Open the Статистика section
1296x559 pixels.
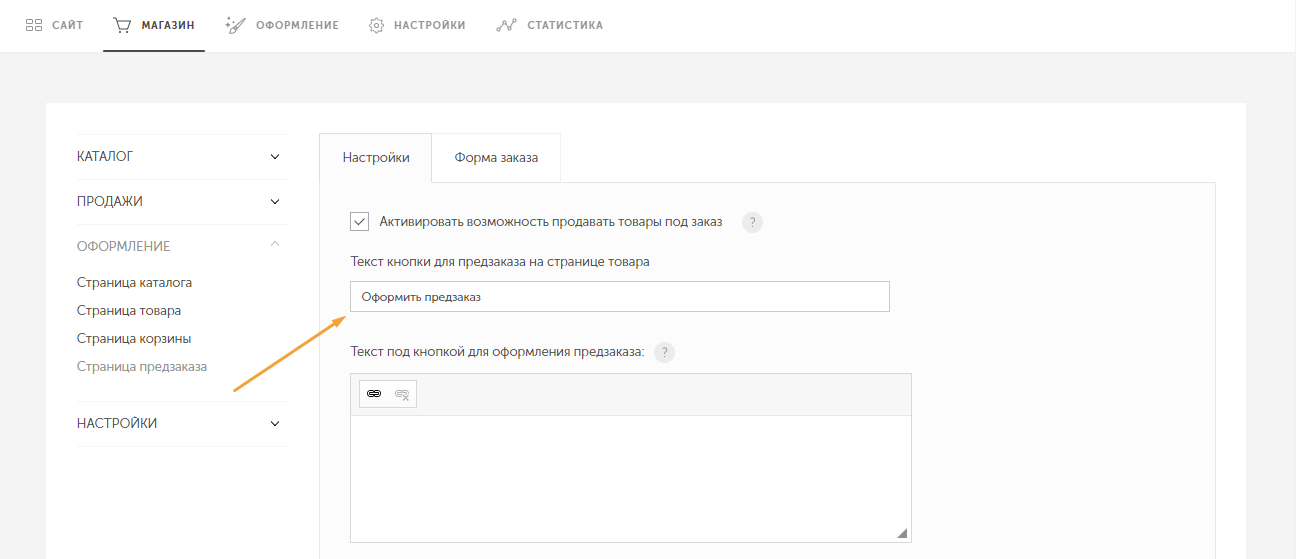(550, 25)
